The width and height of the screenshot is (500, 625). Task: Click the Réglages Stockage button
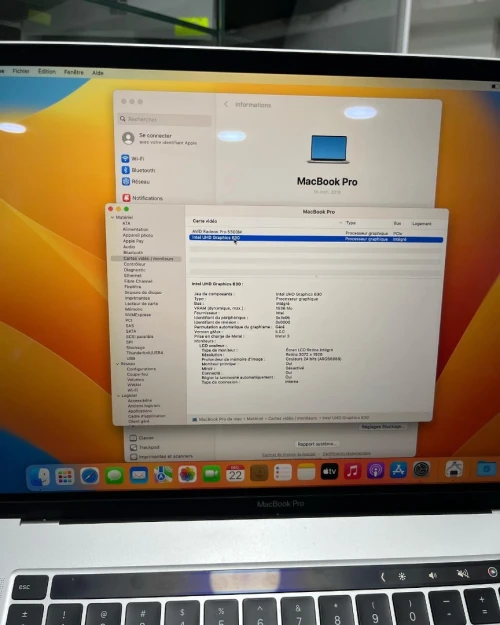[383, 426]
